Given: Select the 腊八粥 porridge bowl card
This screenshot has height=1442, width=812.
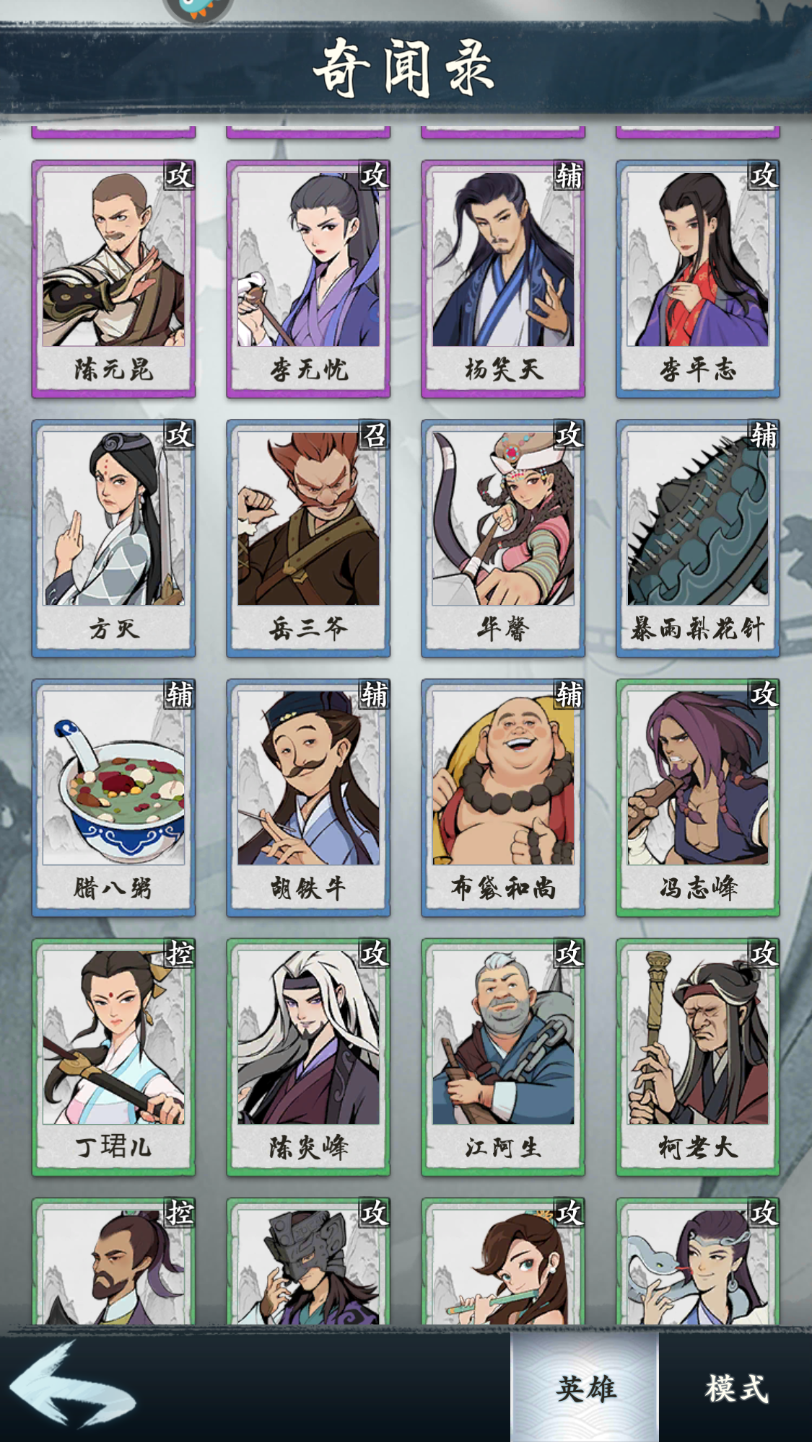Looking at the screenshot, I should 113,797.
